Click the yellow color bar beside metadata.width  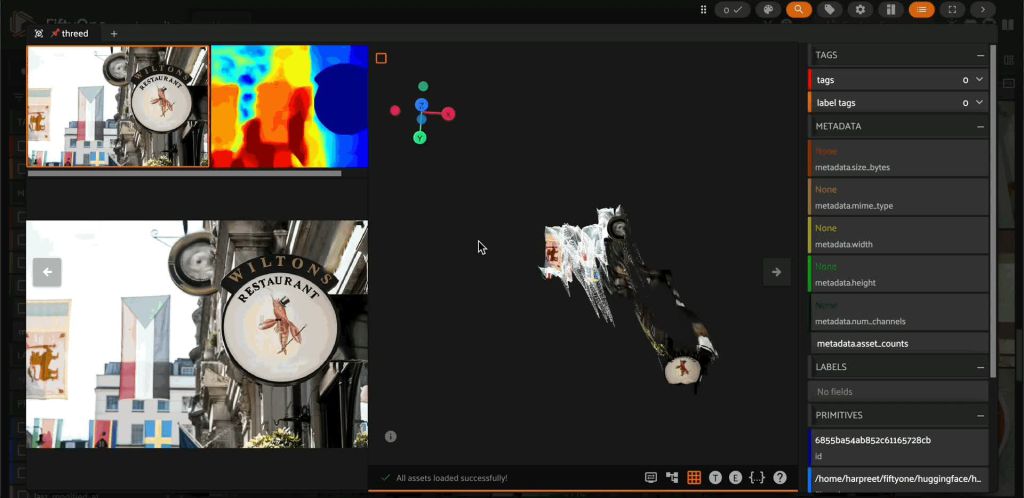[x=810, y=236]
